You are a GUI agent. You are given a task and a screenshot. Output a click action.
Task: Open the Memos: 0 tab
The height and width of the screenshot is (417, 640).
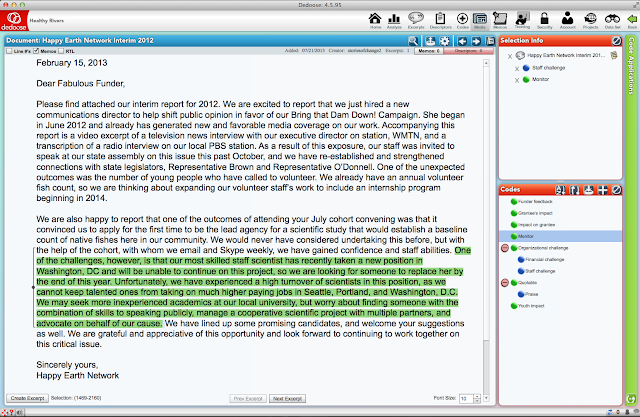(x=429, y=51)
